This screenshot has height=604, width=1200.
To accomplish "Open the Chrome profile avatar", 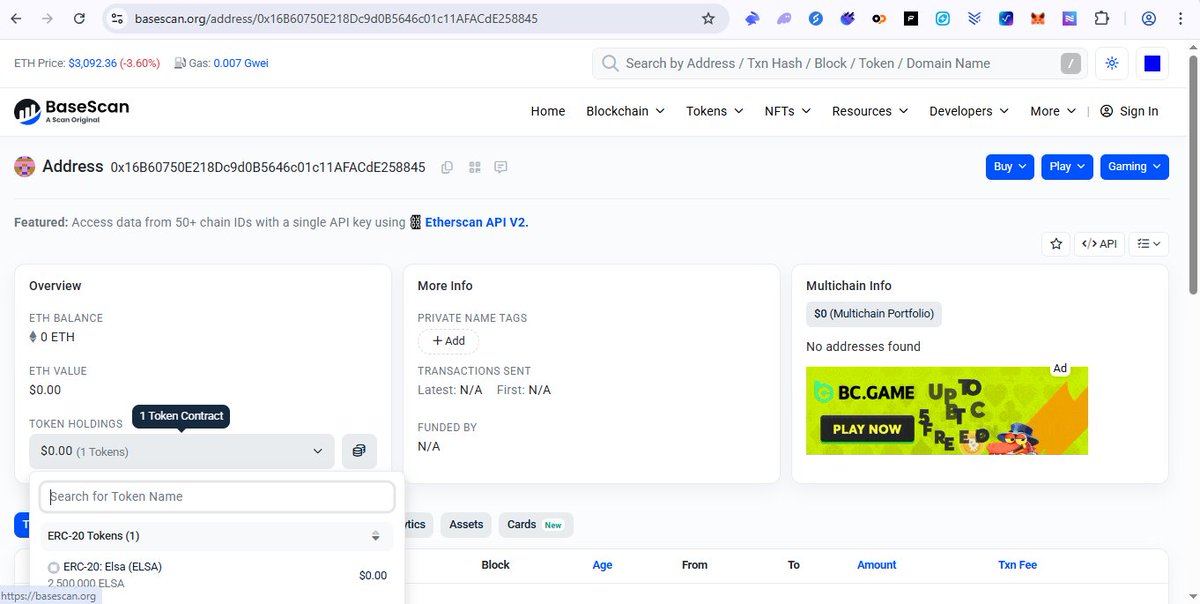I will (x=1149, y=18).
